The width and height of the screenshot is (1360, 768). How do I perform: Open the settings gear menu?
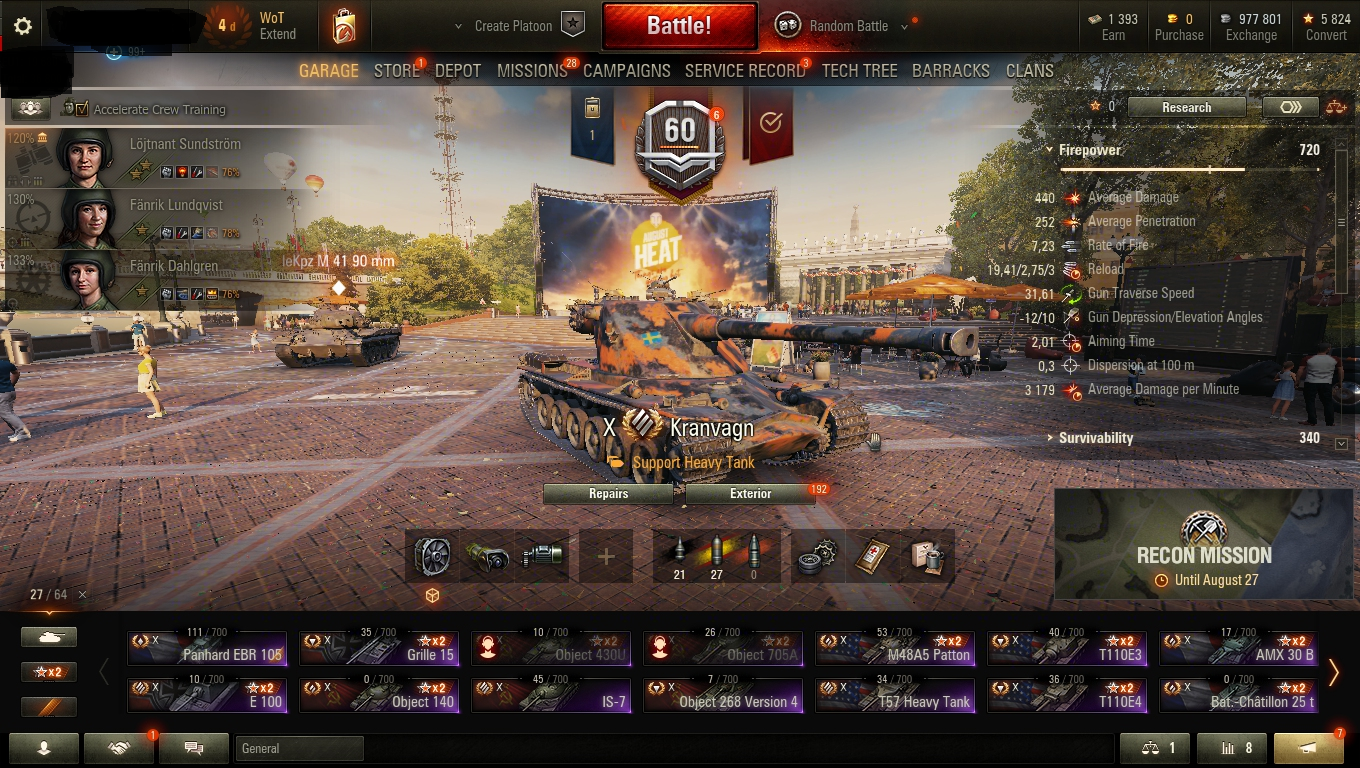point(23,26)
